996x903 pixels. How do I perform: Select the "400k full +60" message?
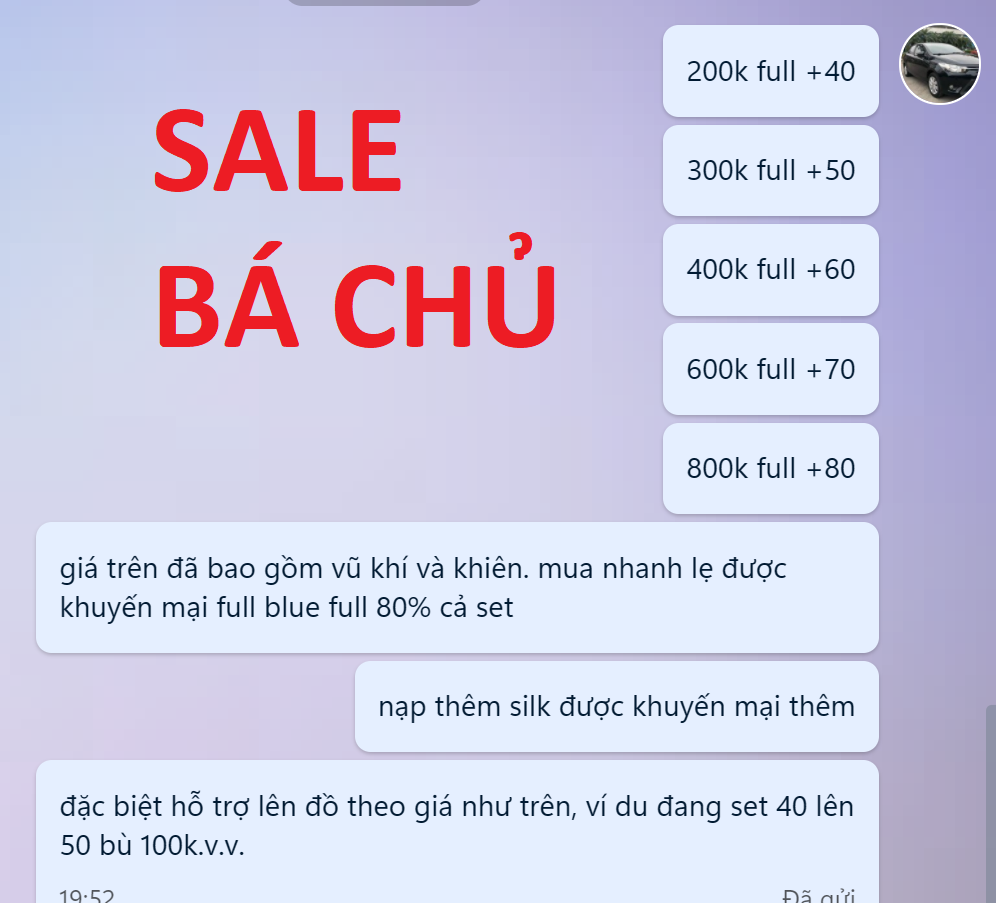tap(771, 269)
